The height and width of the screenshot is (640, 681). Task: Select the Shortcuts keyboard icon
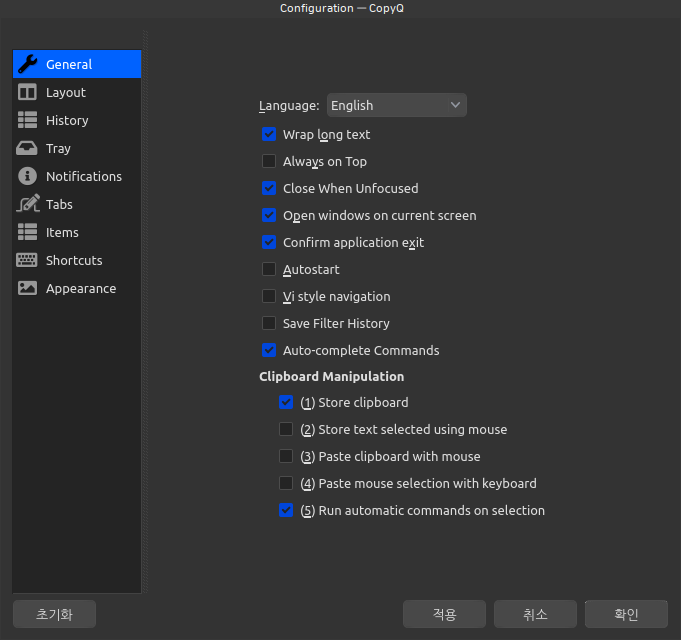[28, 260]
